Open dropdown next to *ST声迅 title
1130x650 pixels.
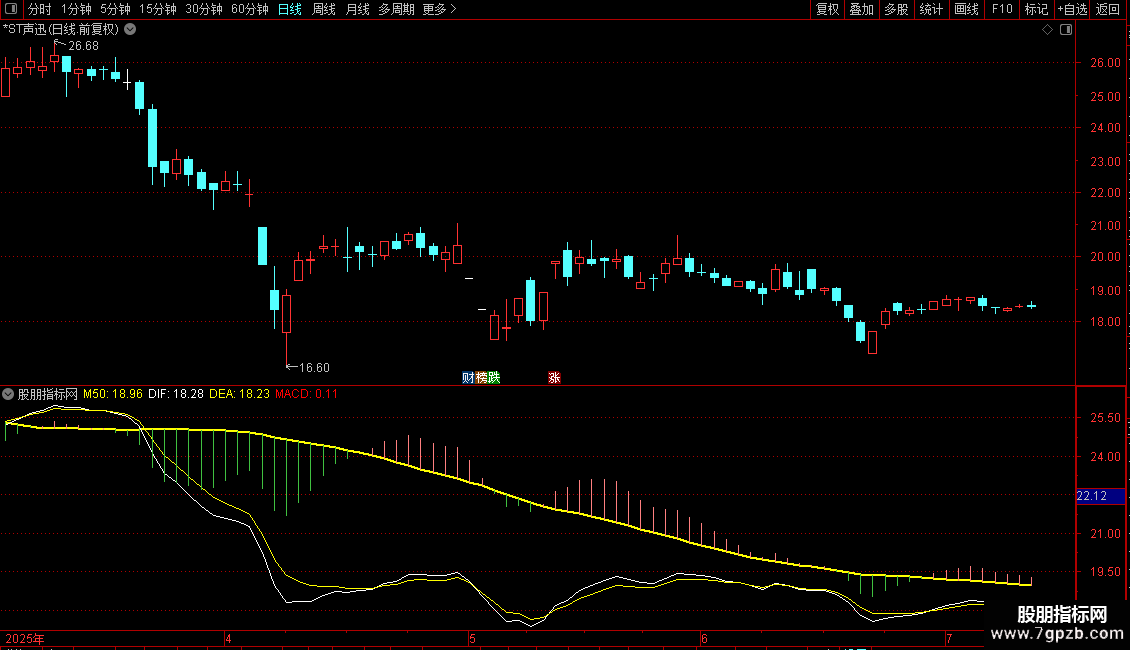click(x=130, y=30)
